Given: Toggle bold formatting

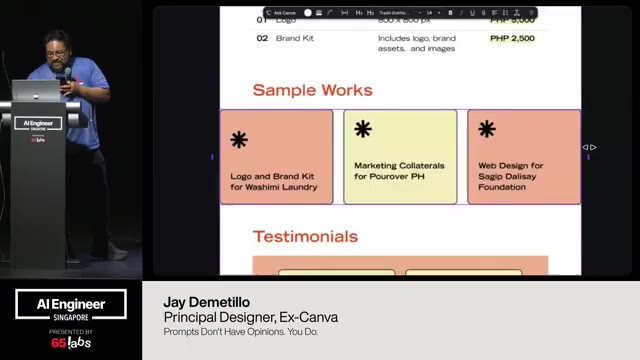Looking at the screenshot, I should pos(450,13).
